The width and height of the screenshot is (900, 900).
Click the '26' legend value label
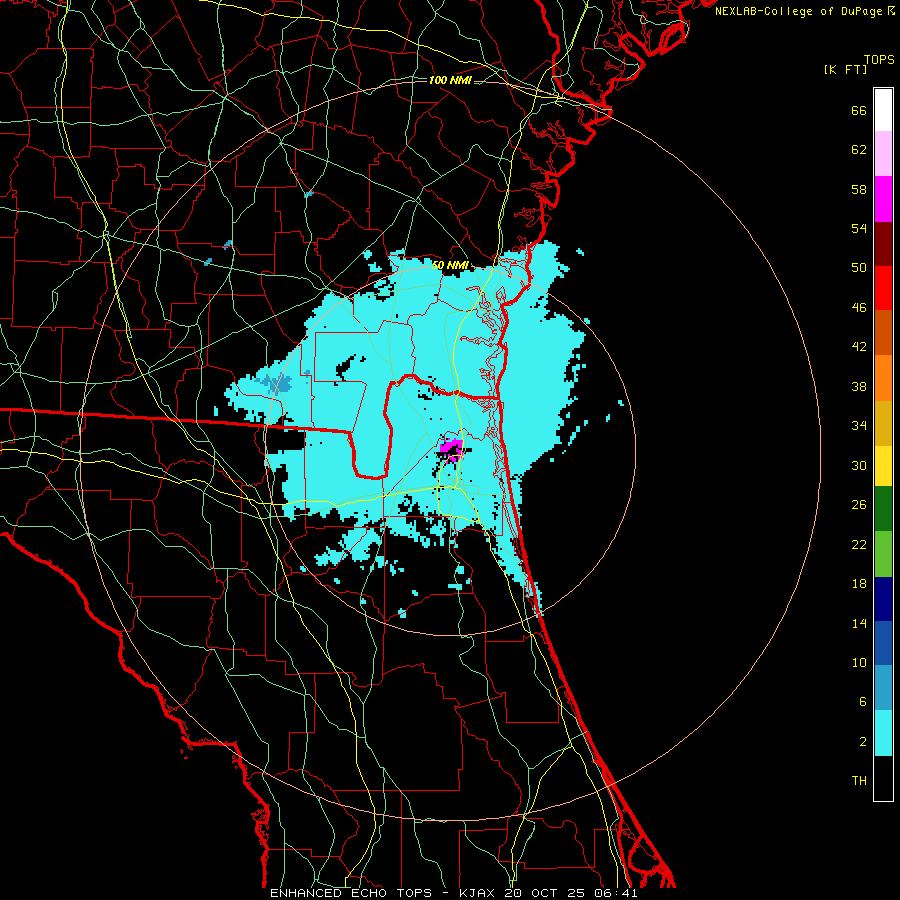pyautogui.click(x=859, y=505)
